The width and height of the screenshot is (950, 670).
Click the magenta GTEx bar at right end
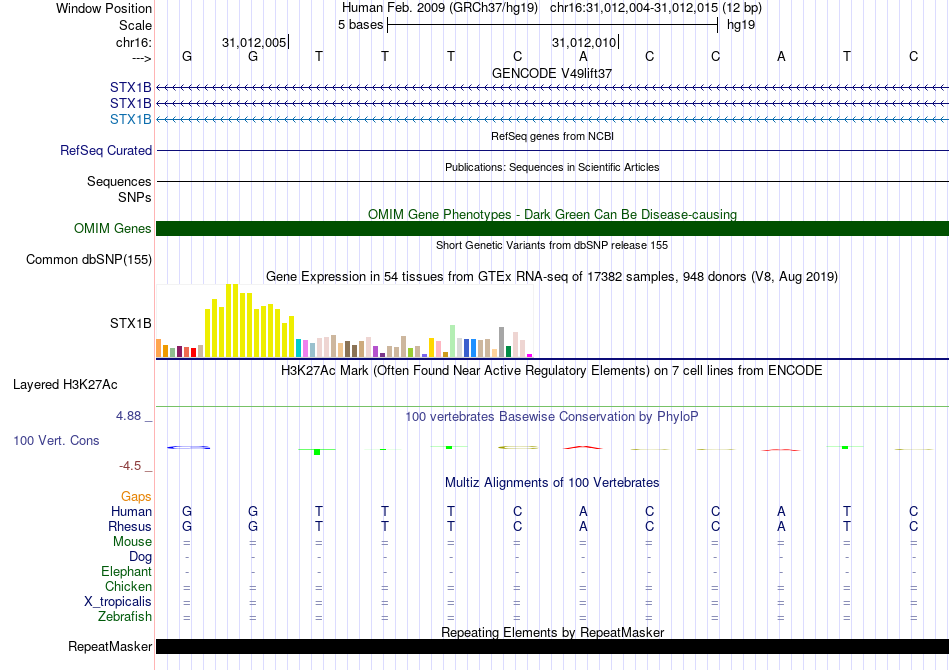point(530,356)
